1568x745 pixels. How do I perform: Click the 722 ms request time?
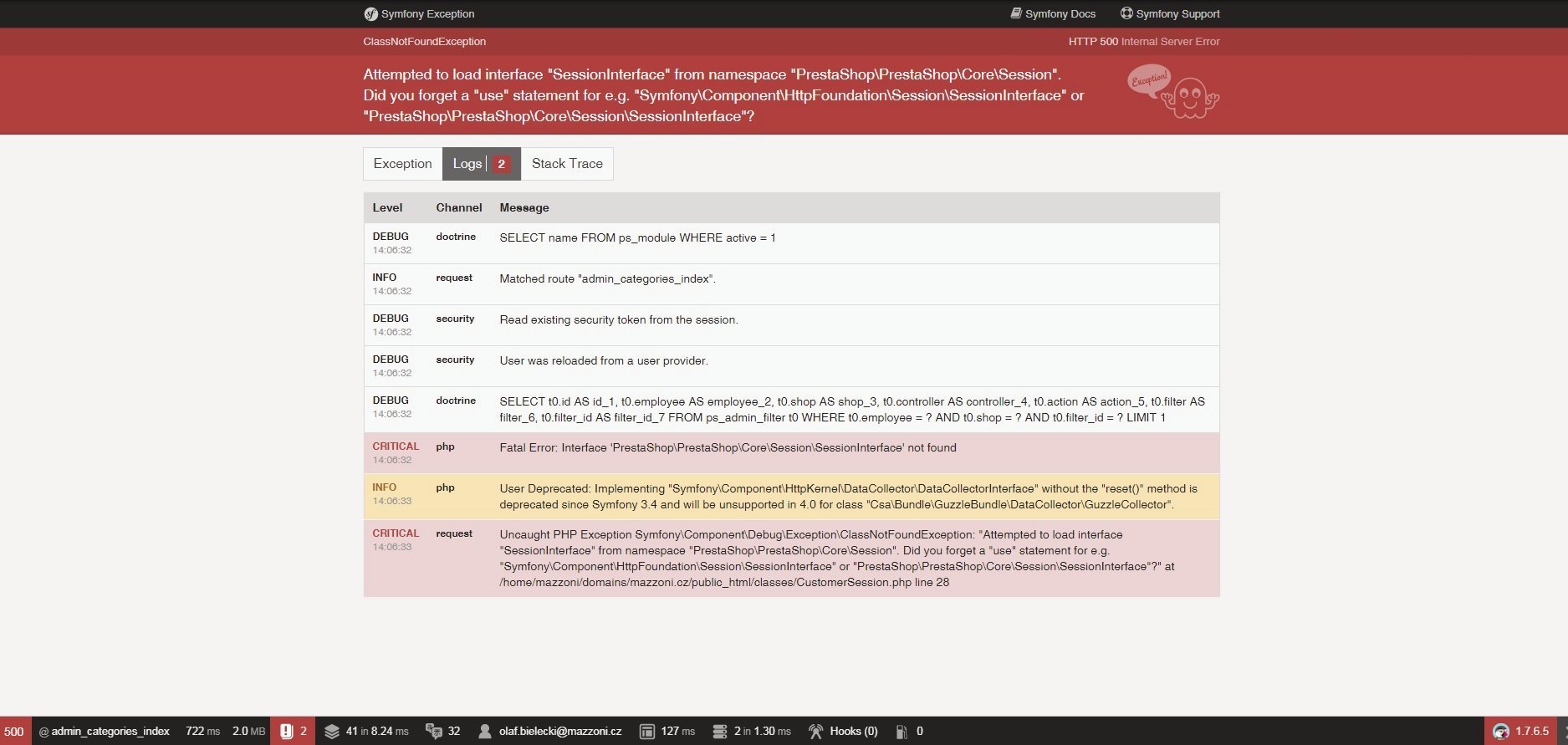[202, 731]
